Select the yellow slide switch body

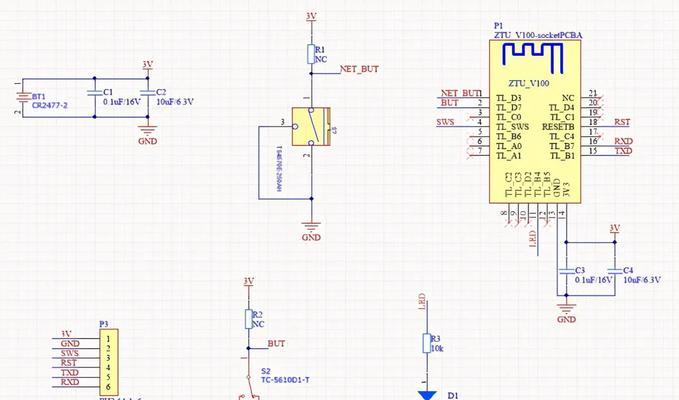point(311,126)
